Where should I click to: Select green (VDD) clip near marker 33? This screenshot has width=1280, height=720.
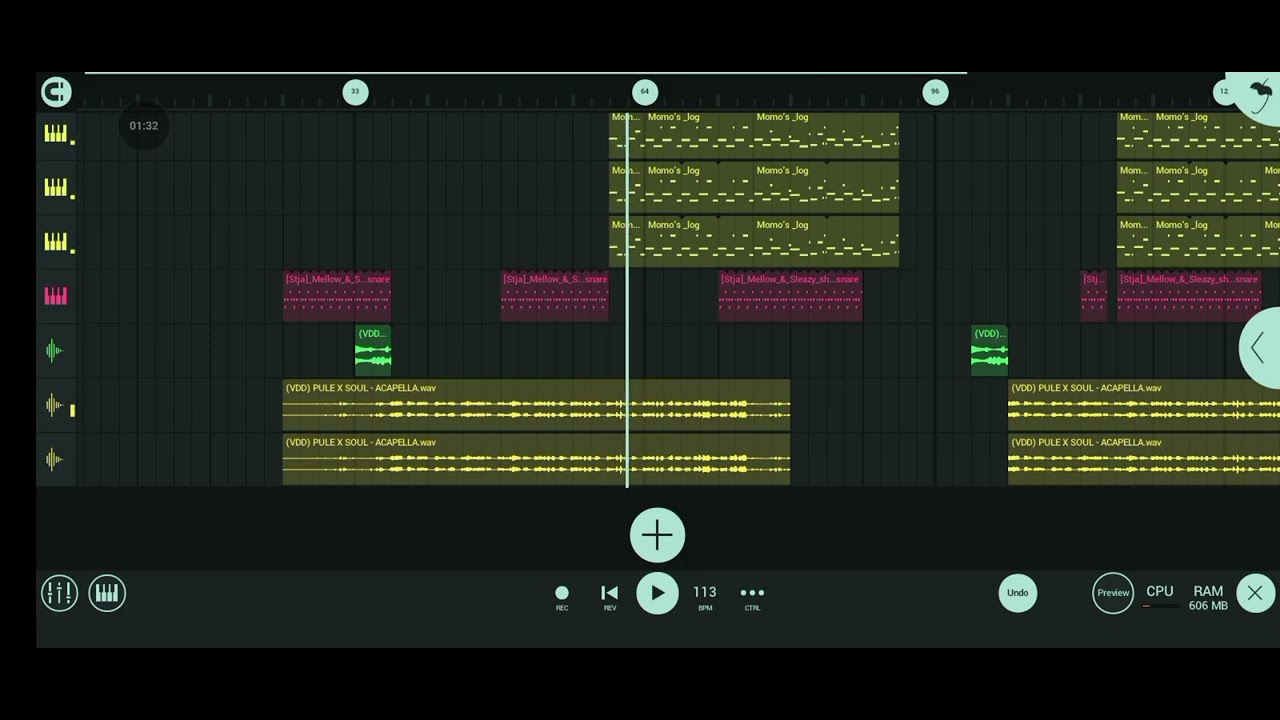[x=373, y=351]
